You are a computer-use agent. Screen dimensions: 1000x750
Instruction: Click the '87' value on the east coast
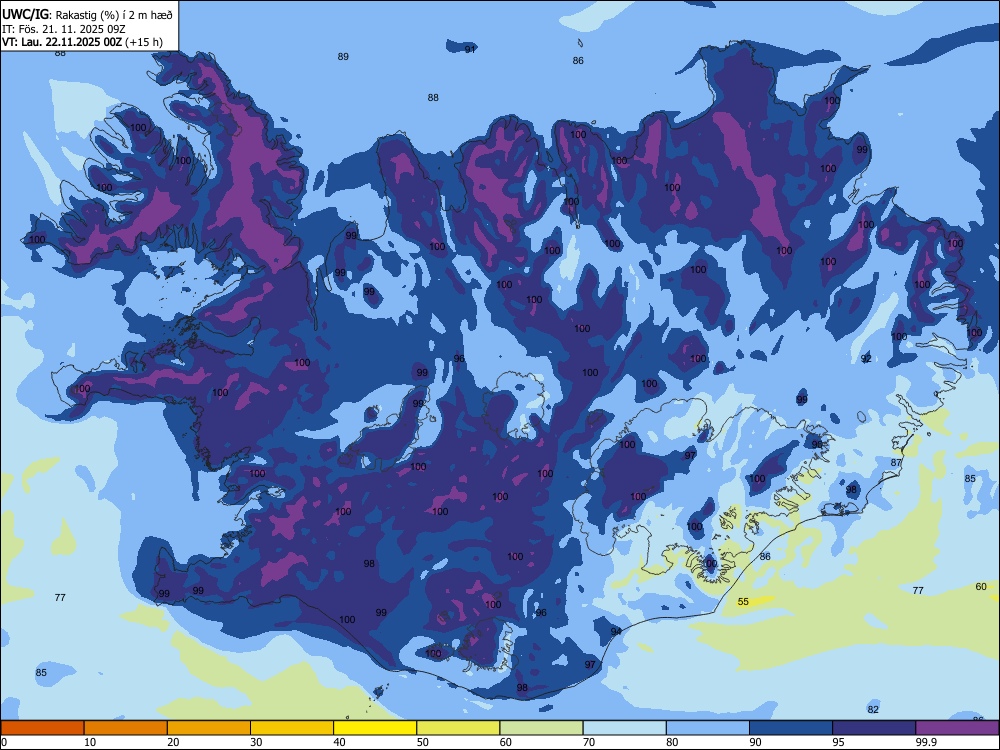[x=897, y=462]
